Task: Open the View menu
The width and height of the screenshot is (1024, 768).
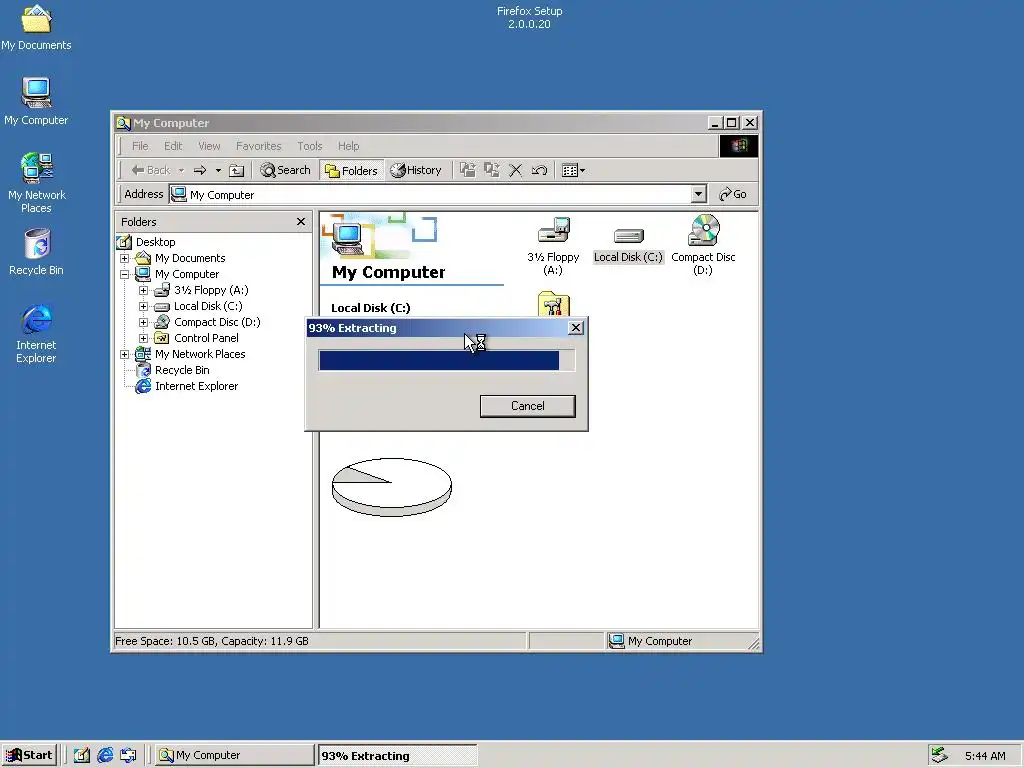Action: coord(209,146)
